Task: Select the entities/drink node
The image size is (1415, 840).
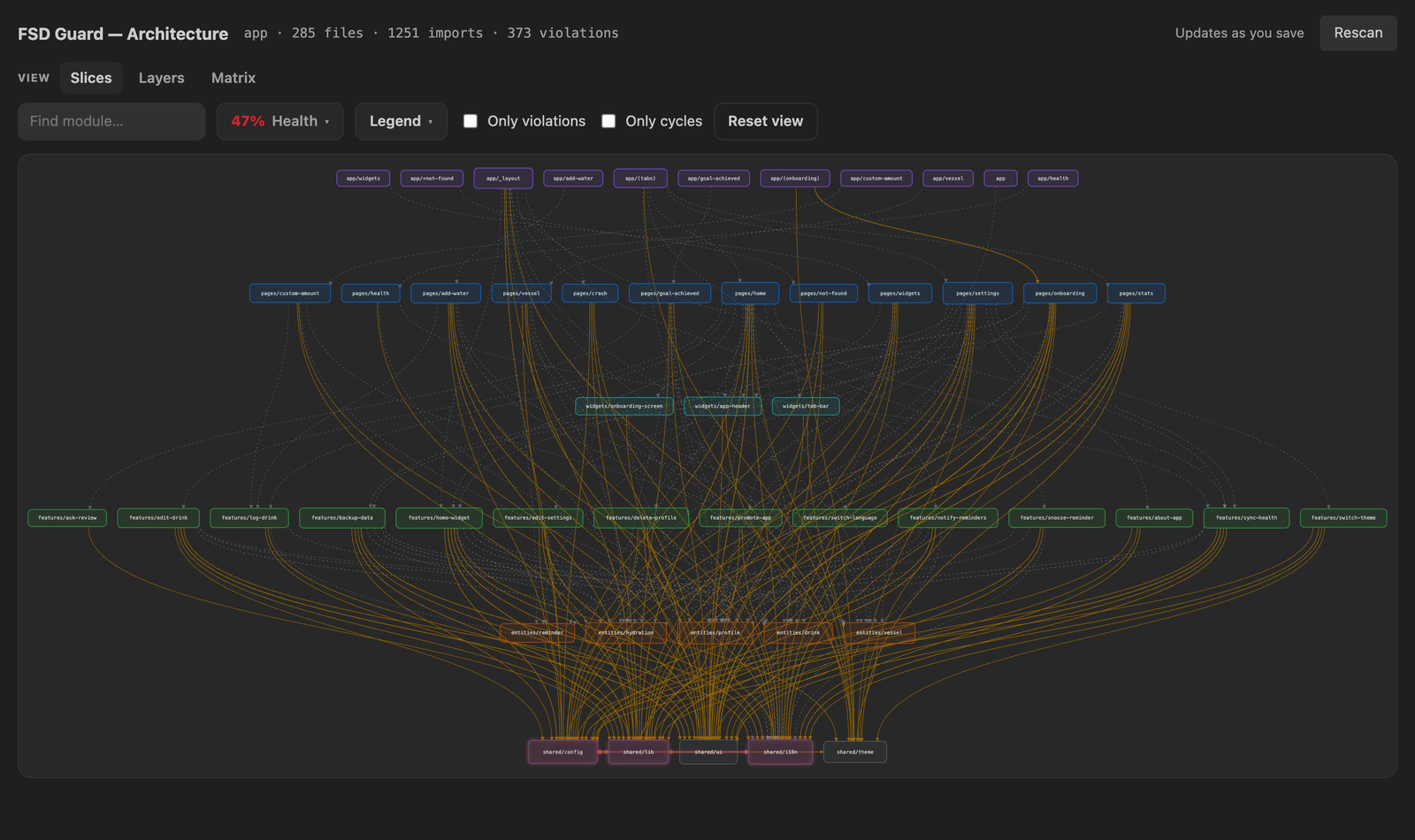Action: [x=799, y=633]
